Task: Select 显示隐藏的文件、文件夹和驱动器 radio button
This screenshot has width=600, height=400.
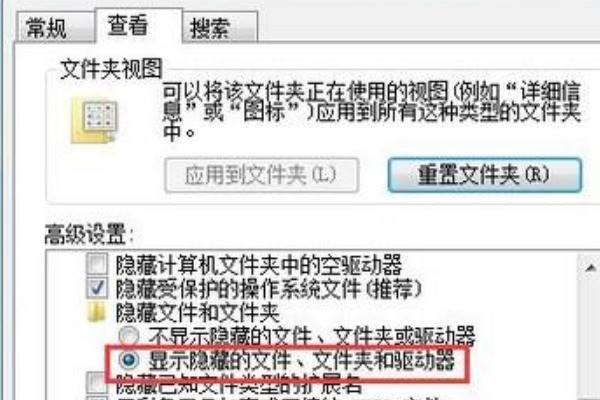Action: 129,360
